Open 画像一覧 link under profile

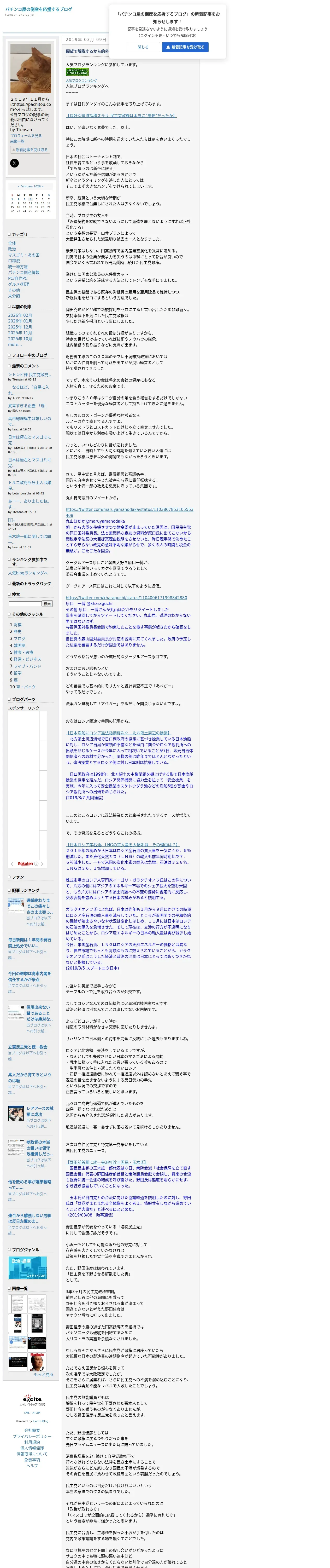pyautogui.click(x=17, y=141)
